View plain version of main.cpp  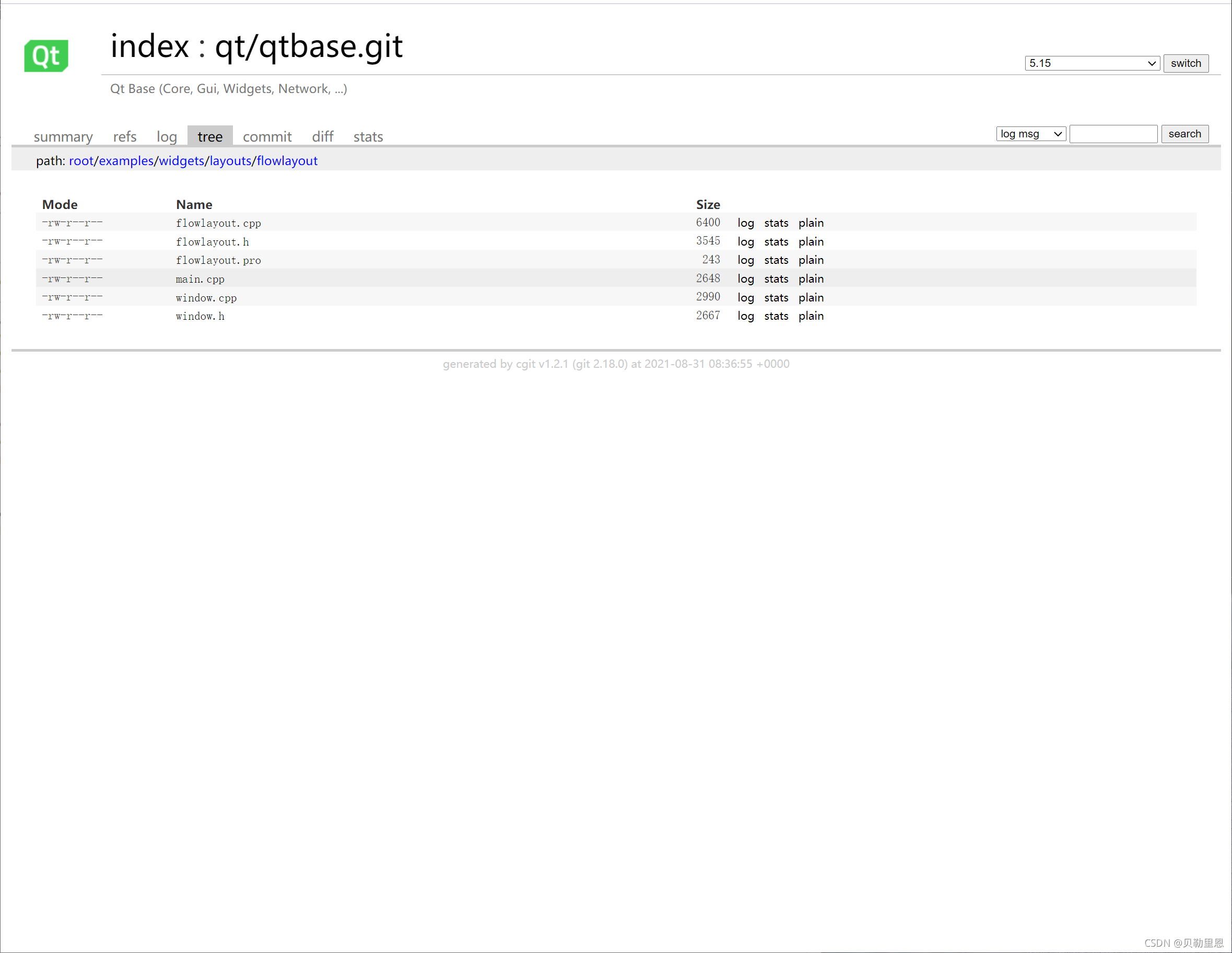[x=811, y=278]
